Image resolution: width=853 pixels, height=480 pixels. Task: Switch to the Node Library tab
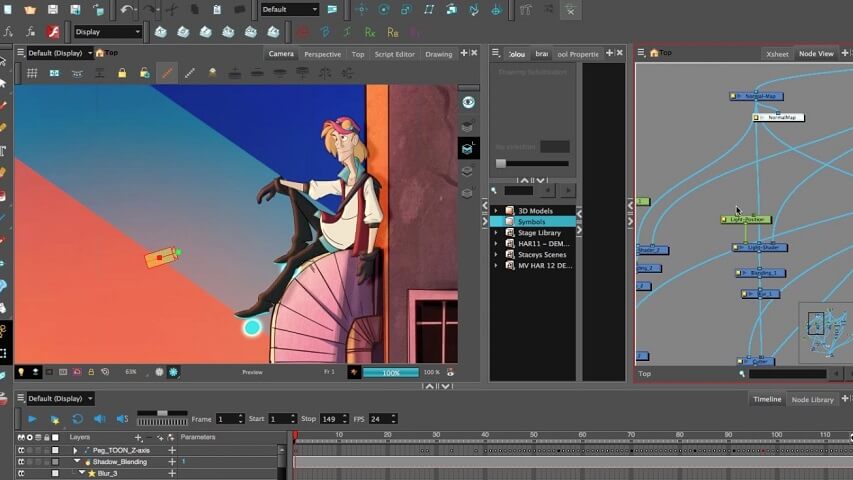(x=812, y=399)
